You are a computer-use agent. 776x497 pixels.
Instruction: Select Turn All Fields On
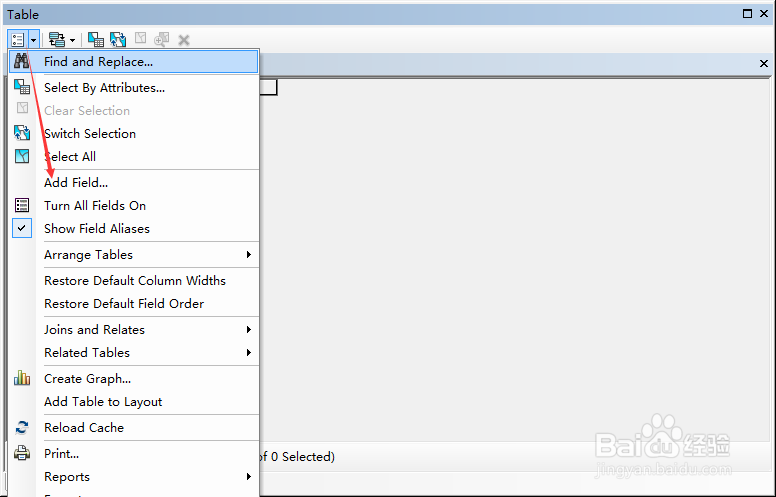pos(134,205)
